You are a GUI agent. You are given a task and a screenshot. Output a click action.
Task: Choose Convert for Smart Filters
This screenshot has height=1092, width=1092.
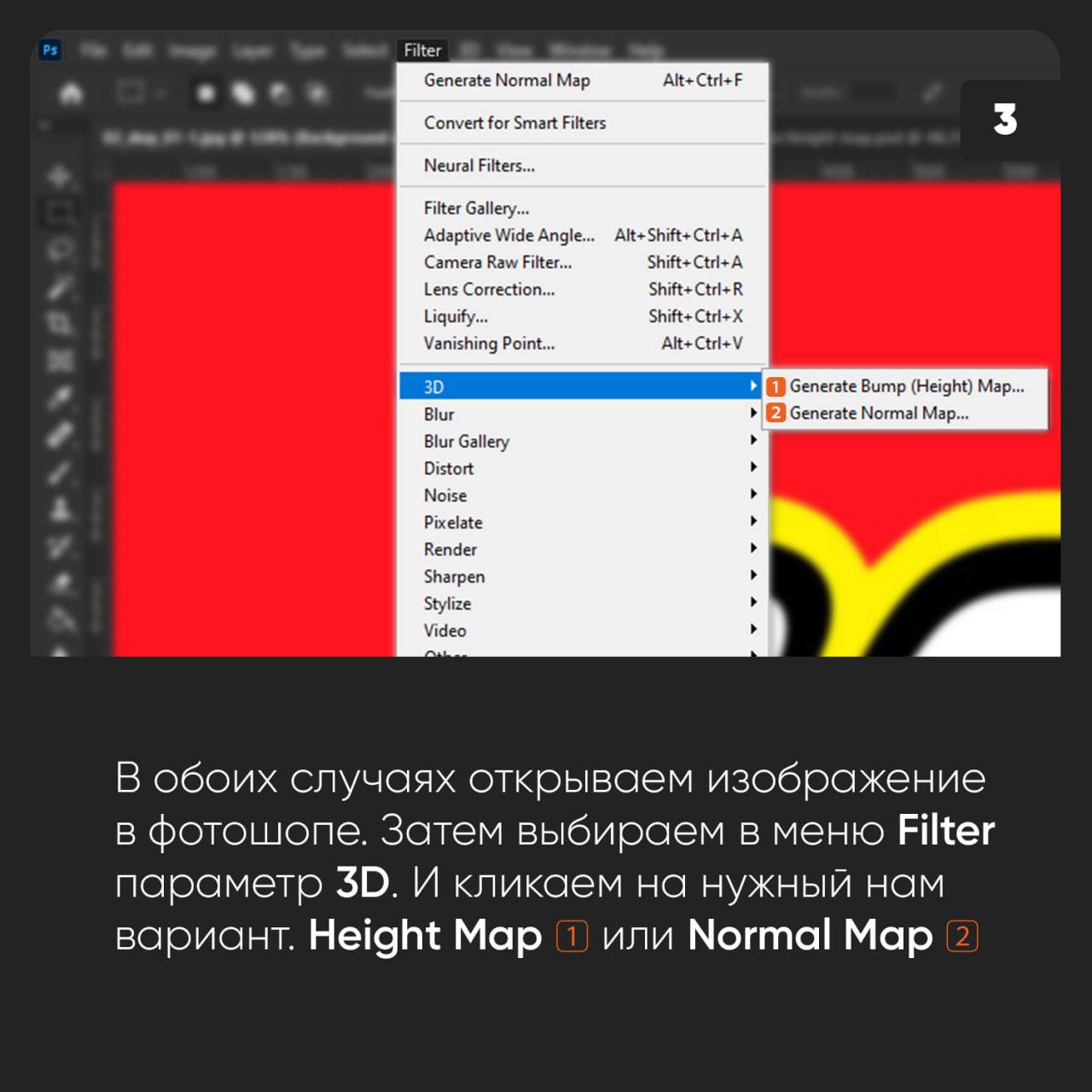pos(584,123)
